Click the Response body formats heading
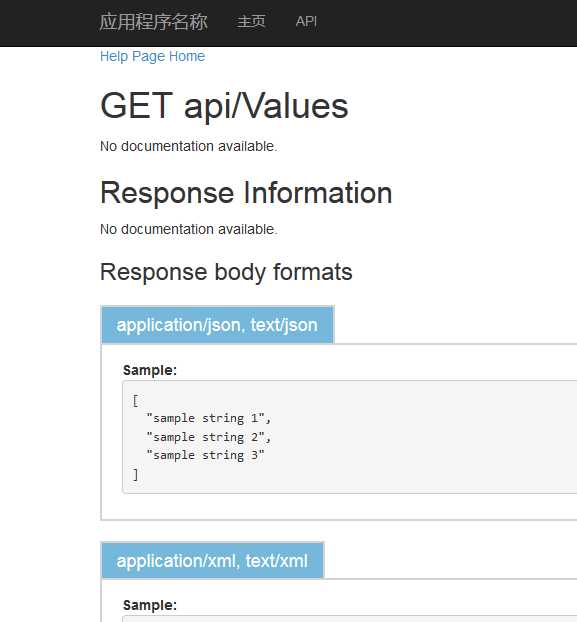This screenshot has width=577, height=622. (x=226, y=272)
